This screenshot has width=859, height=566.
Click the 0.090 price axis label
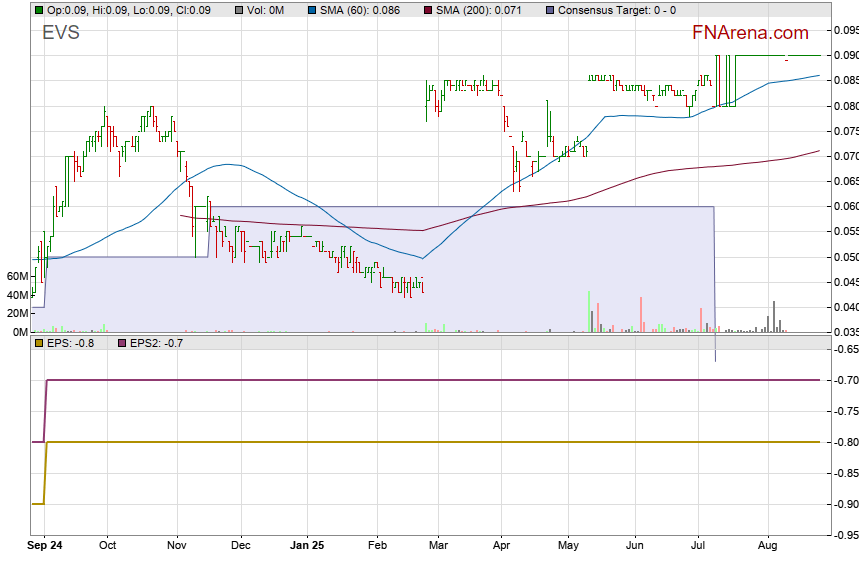click(845, 56)
